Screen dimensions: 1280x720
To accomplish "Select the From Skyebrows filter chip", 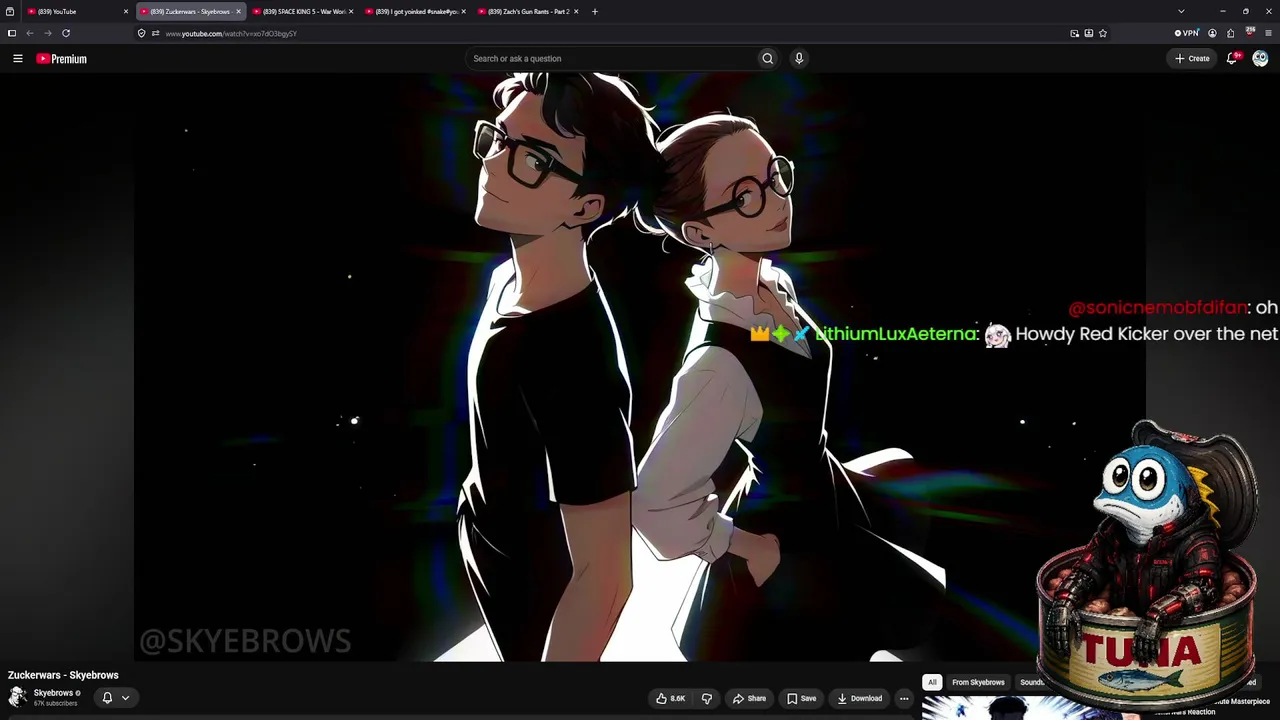I will pyautogui.click(x=978, y=682).
